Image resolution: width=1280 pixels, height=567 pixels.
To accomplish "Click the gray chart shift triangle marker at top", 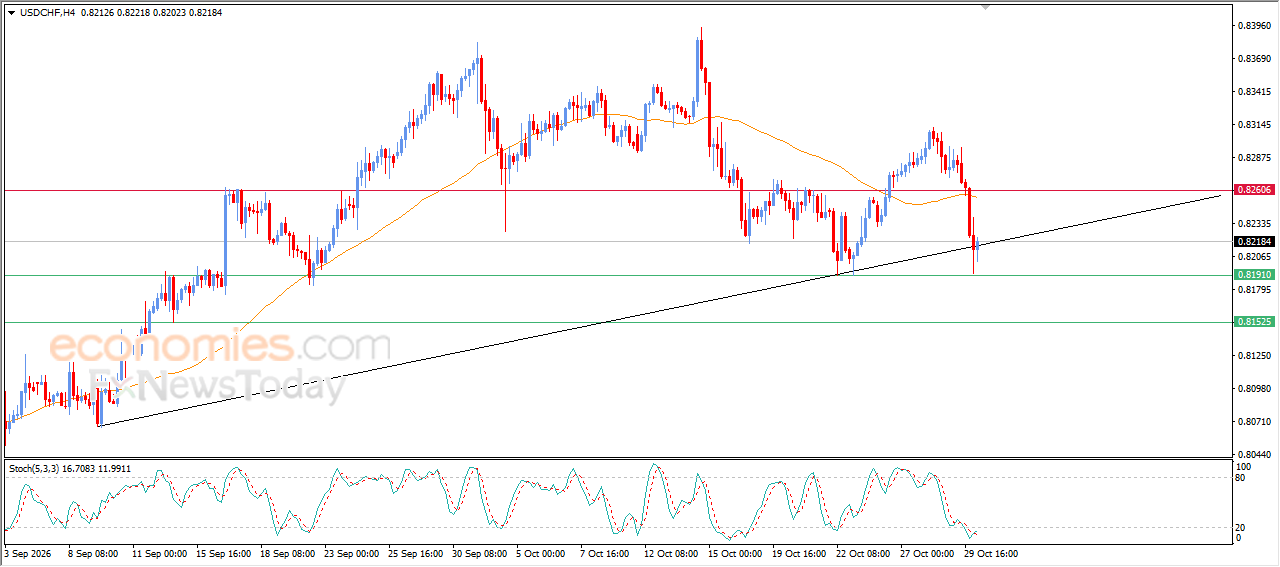I will click(986, 8).
